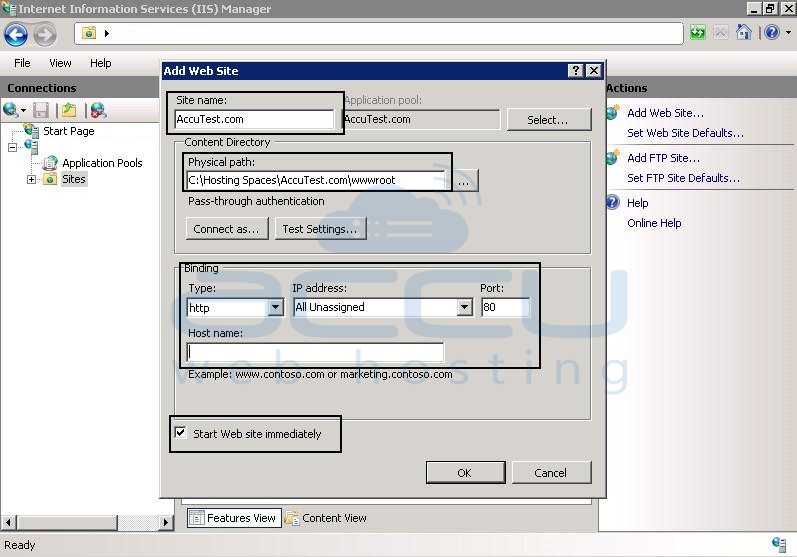797x557 pixels.
Task: Click the Connect as... button
Action: click(x=227, y=229)
